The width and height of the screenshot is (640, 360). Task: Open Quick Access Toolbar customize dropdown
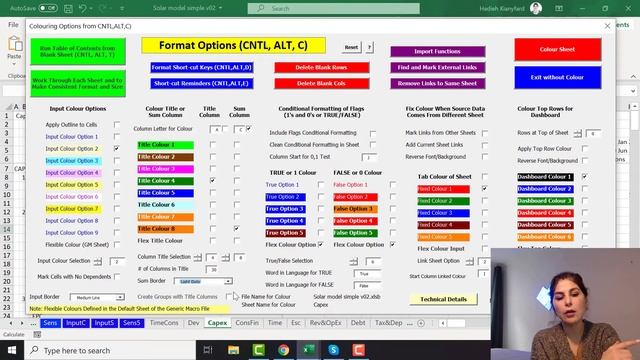click(122, 8)
